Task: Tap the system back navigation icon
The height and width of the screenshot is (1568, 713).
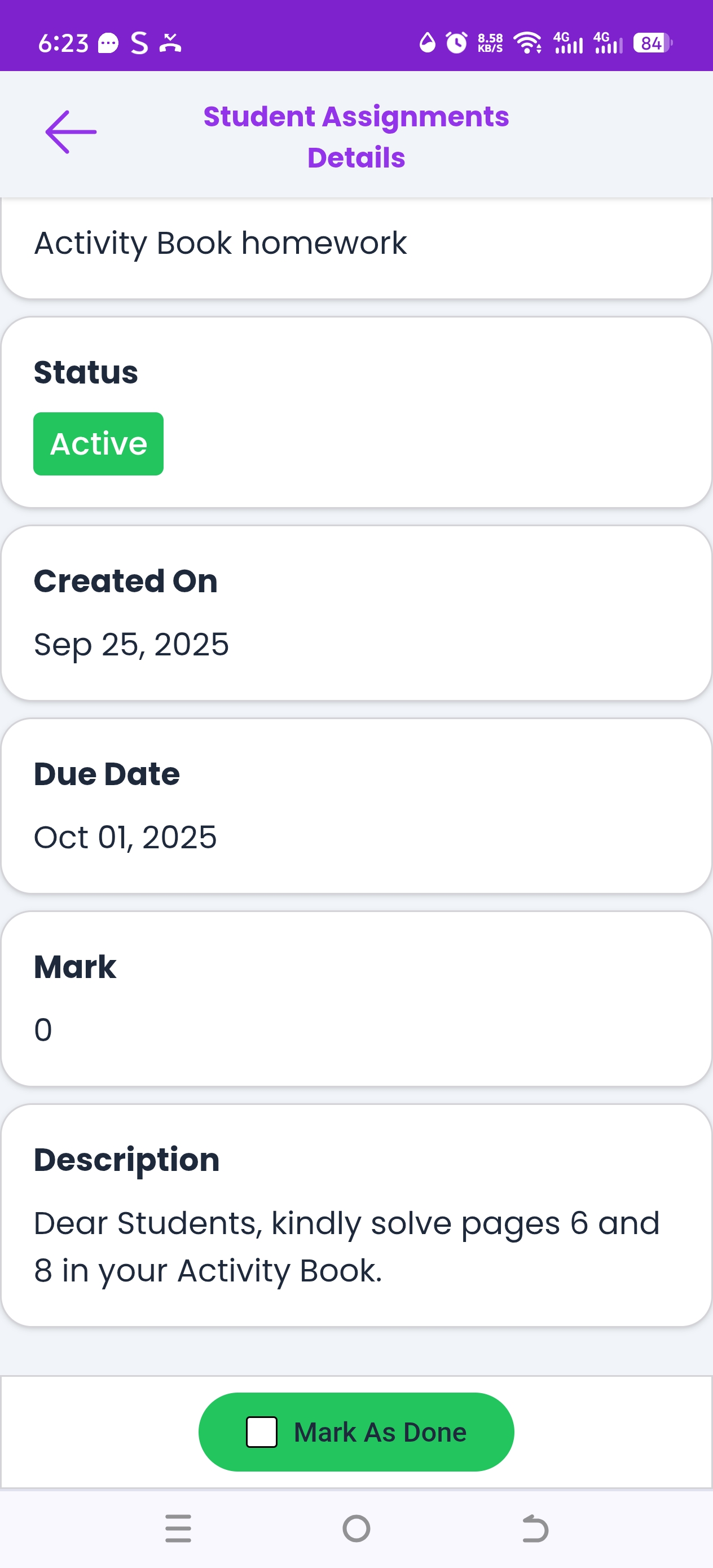Action: pyautogui.click(x=535, y=1529)
